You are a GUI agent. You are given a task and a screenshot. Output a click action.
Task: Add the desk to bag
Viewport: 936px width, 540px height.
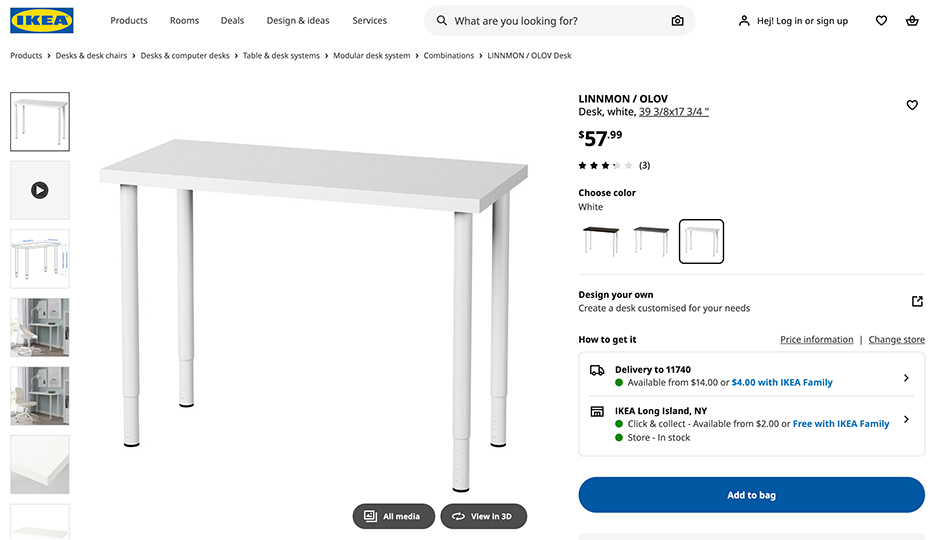tap(751, 495)
